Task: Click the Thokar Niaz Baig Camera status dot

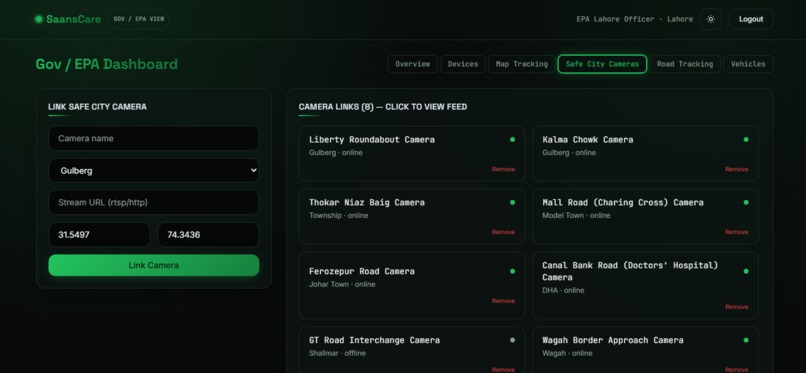Action: point(512,202)
